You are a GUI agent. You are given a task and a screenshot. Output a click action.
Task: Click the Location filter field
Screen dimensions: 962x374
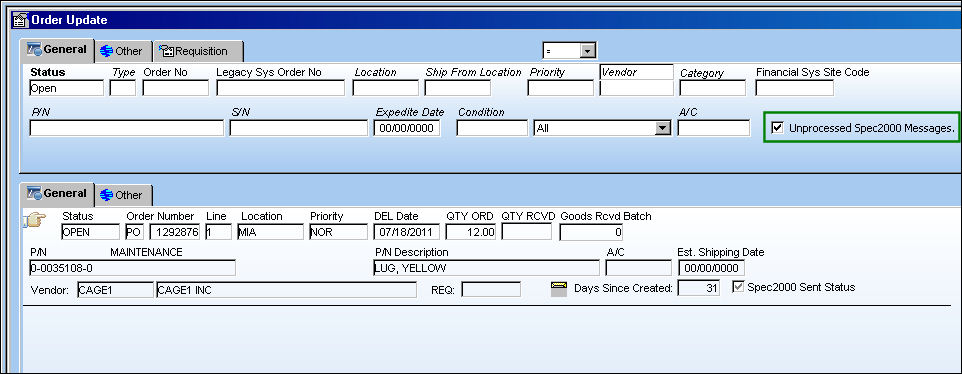pos(385,88)
